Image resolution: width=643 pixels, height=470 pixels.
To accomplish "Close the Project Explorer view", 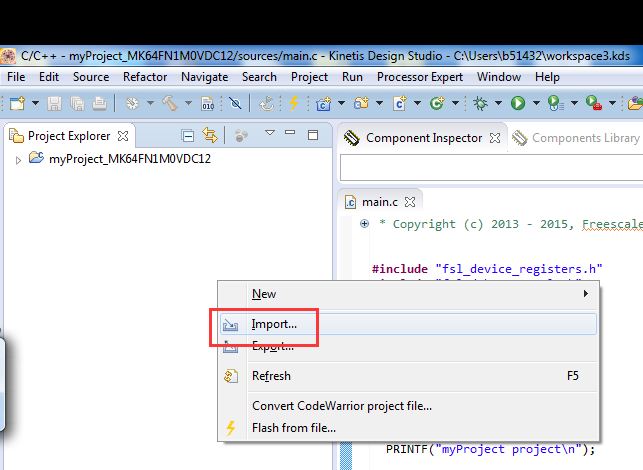I will [123, 136].
